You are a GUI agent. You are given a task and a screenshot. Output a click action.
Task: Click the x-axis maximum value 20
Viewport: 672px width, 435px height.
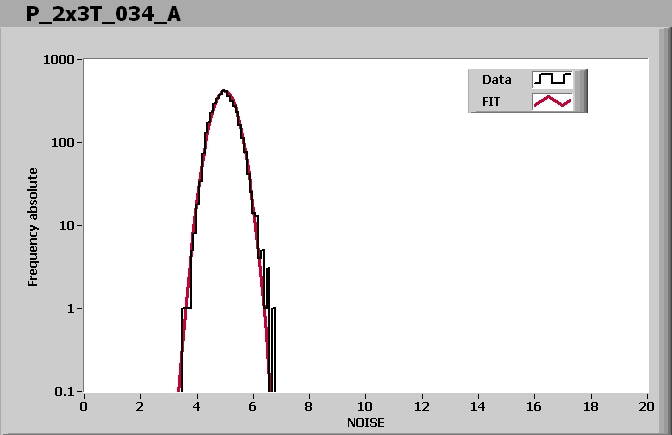click(x=647, y=406)
